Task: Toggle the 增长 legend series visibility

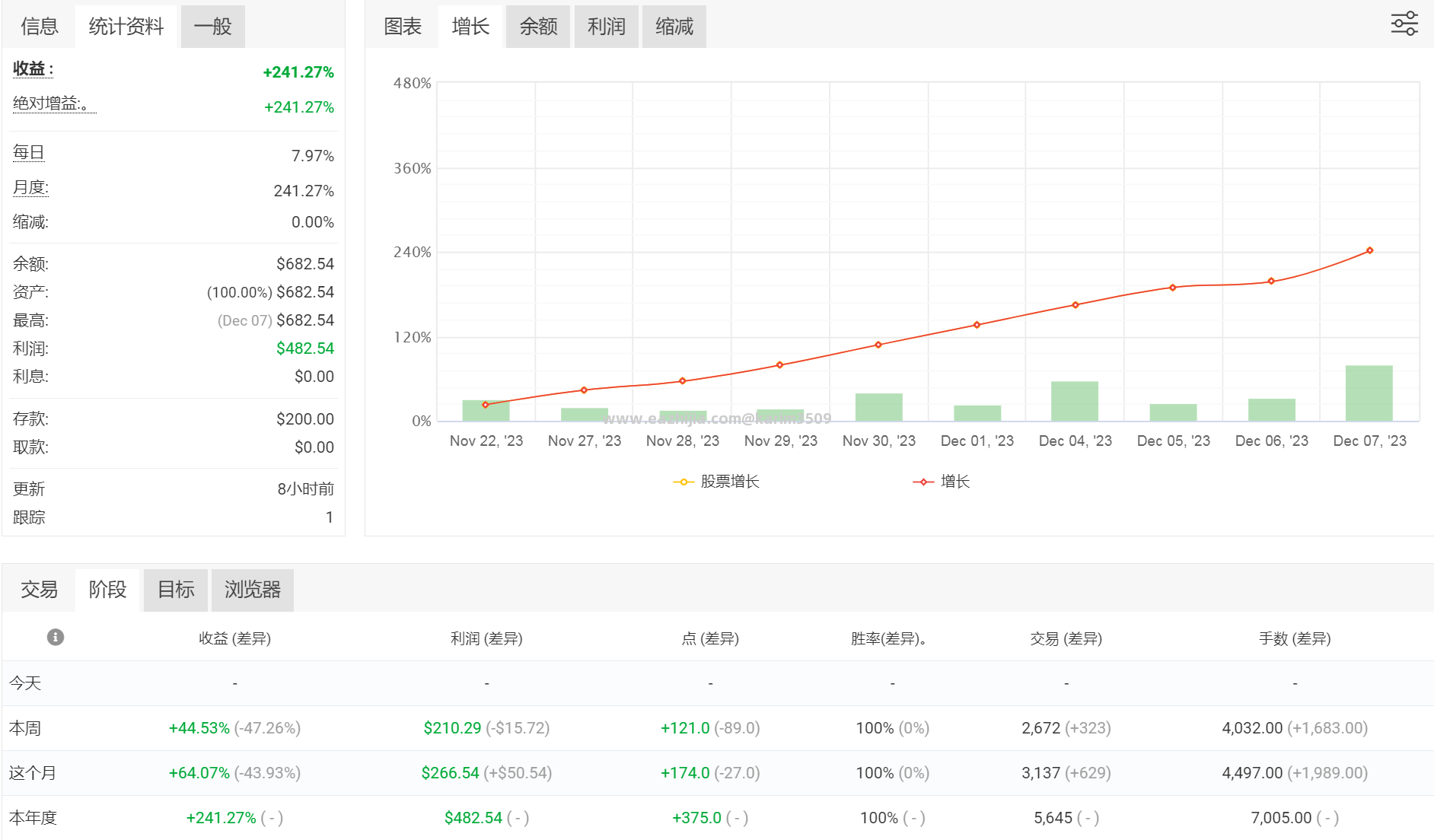Action: tap(942, 482)
